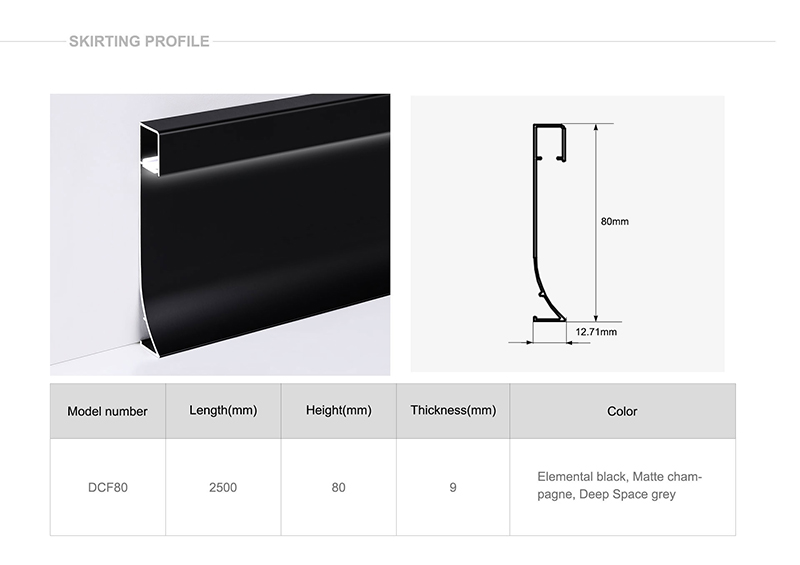Select the Height(mm) column header
800x565 pixels.
pyautogui.click(x=339, y=411)
